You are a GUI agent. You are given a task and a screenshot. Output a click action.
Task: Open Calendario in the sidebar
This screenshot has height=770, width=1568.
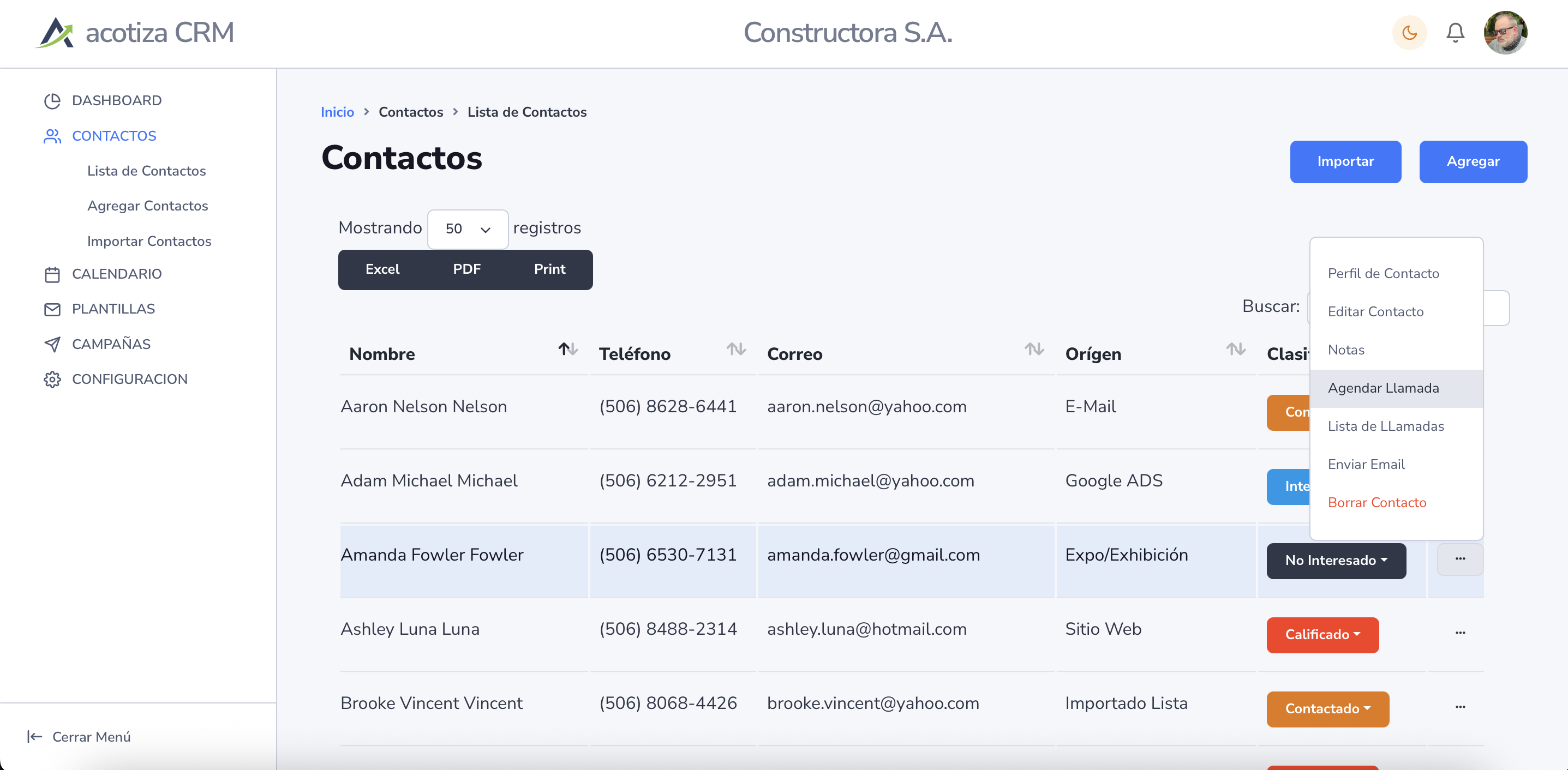[116, 274]
